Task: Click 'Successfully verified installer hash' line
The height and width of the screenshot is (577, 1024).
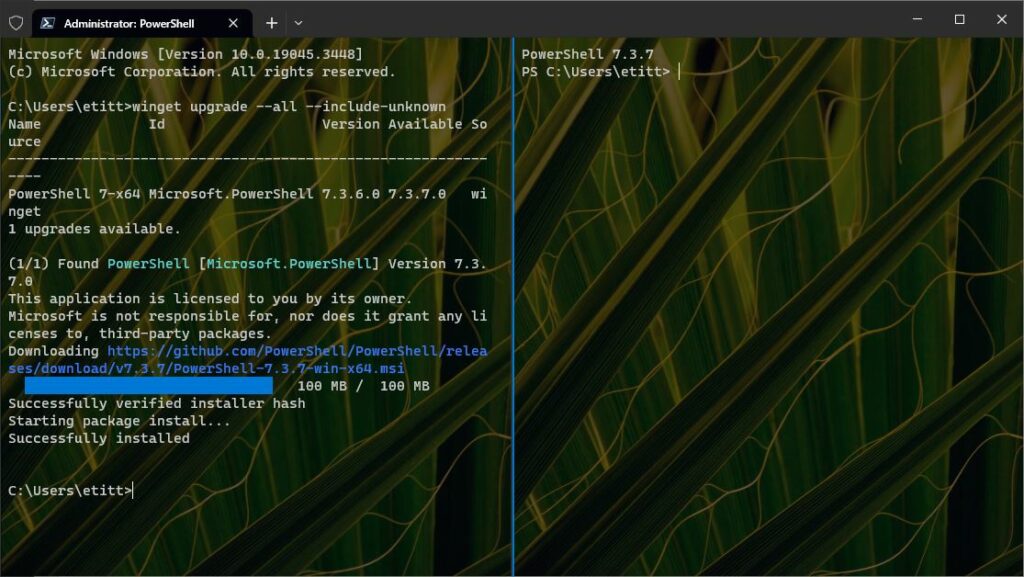Action: (157, 403)
